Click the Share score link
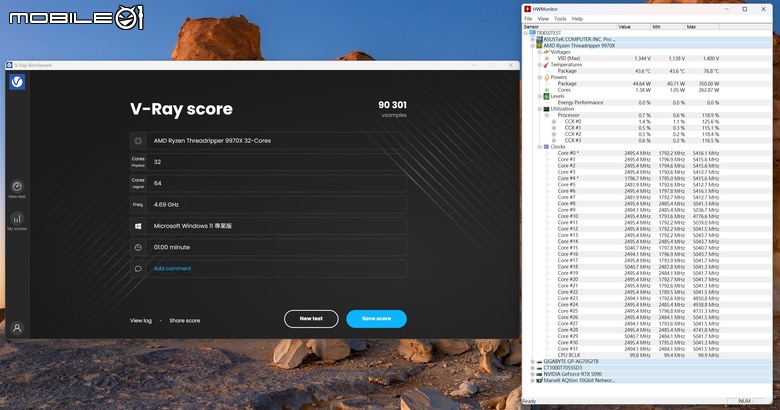This screenshot has height=410, width=780. point(185,321)
